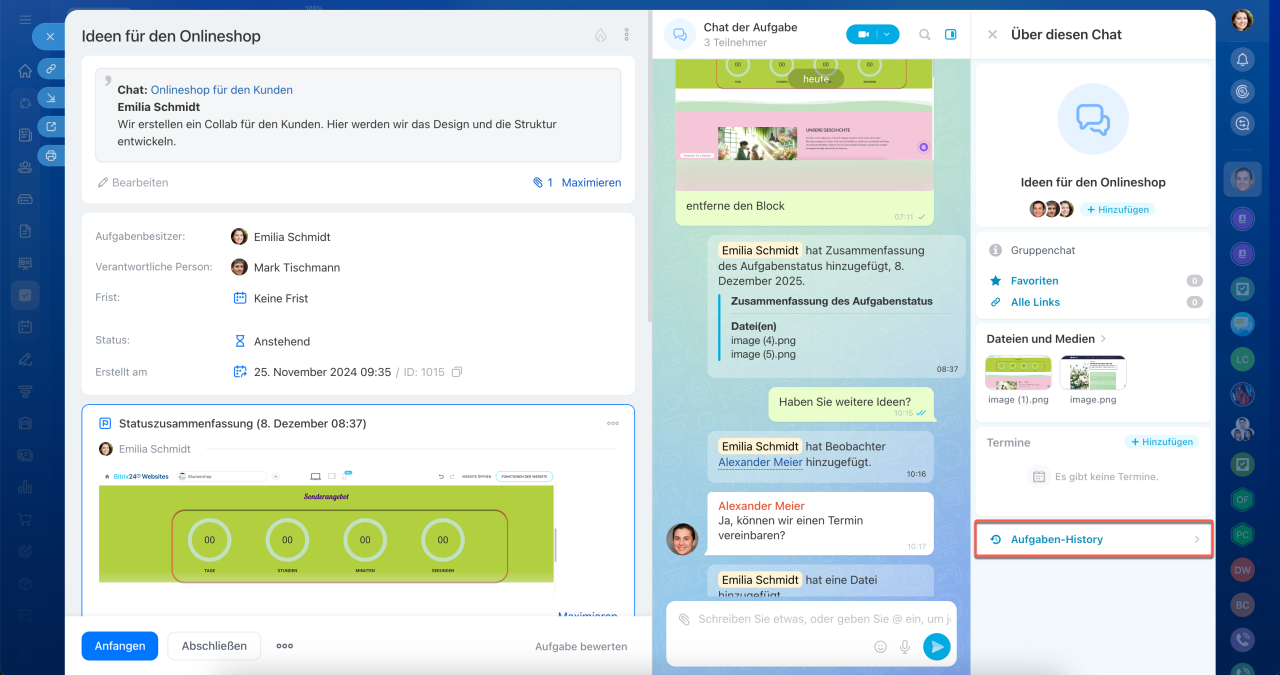Add participant via Hinzufügen under chat title
1280x675 pixels.
click(1117, 210)
